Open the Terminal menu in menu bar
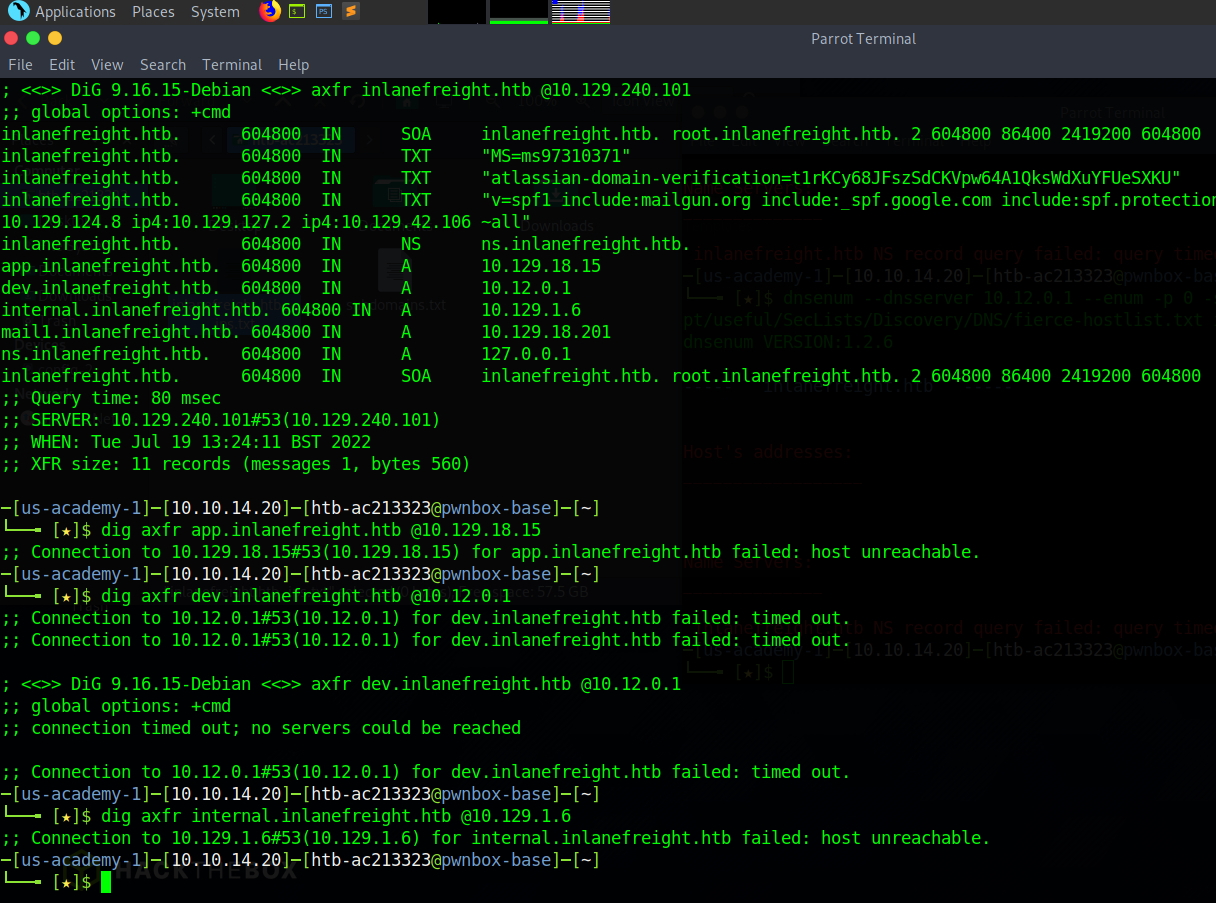The image size is (1216, 903). point(232,64)
